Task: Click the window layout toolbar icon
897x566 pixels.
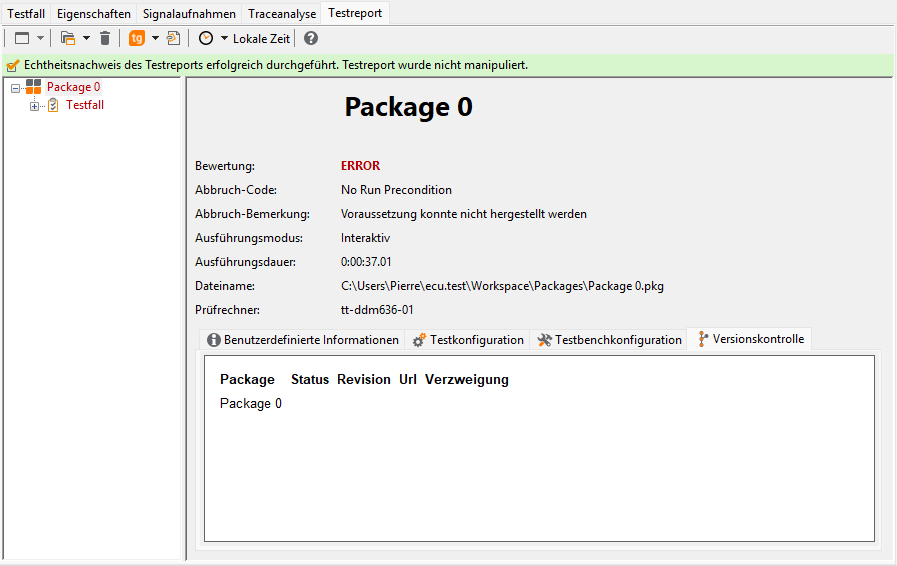Action: coord(22,38)
